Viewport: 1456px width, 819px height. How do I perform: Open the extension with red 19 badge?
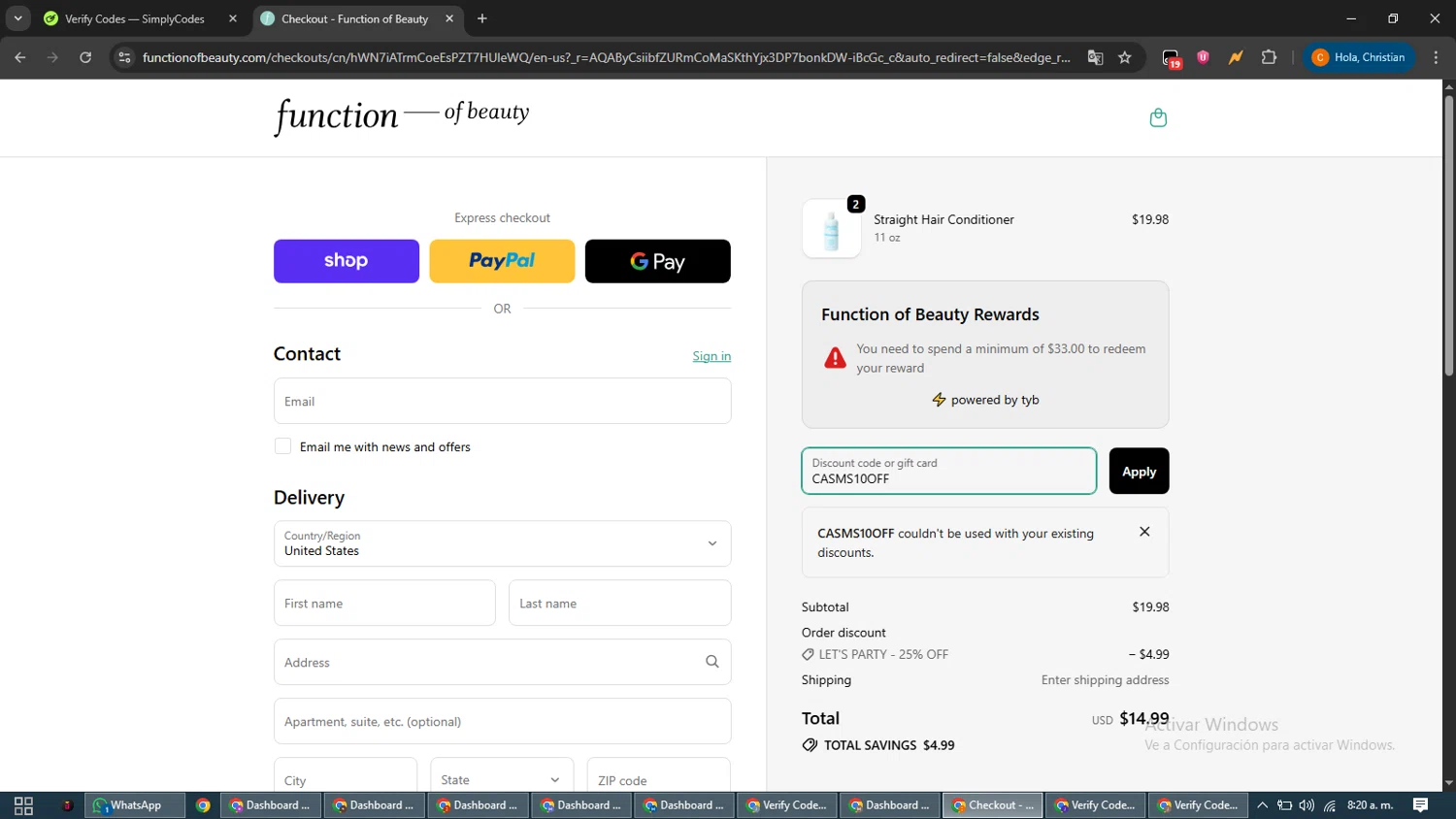[x=1172, y=58]
